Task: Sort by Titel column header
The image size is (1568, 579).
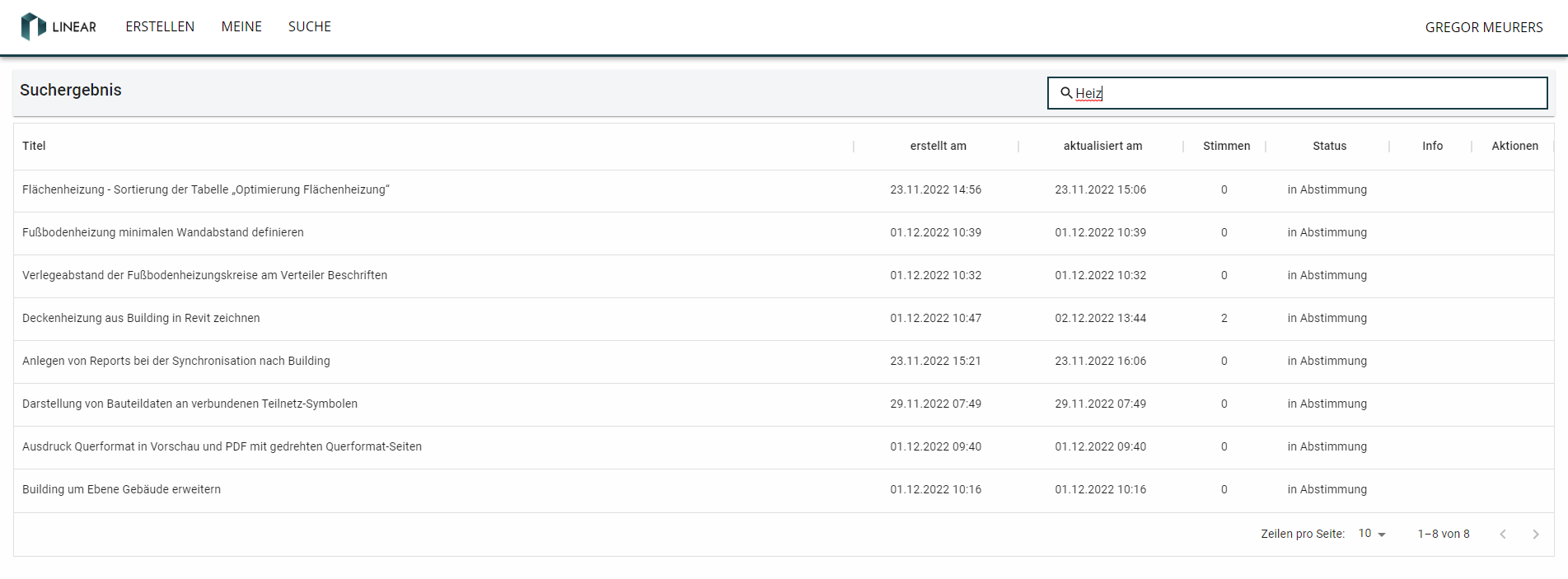Action: click(x=34, y=146)
